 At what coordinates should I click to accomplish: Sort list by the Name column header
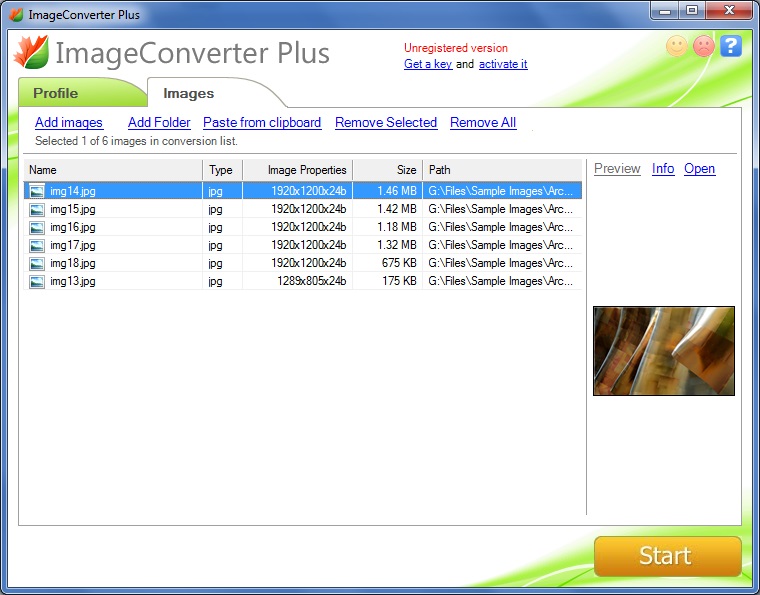tap(113, 170)
